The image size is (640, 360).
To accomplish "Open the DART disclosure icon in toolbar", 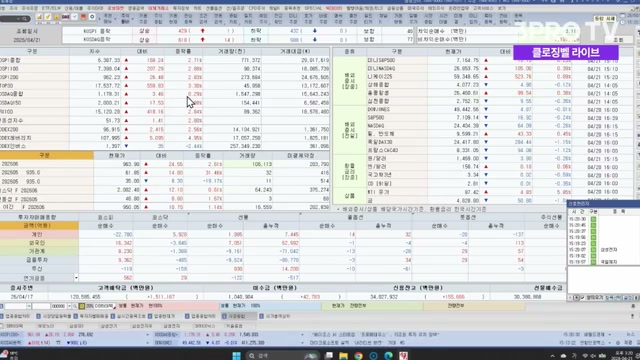I will [x=65, y=17].
